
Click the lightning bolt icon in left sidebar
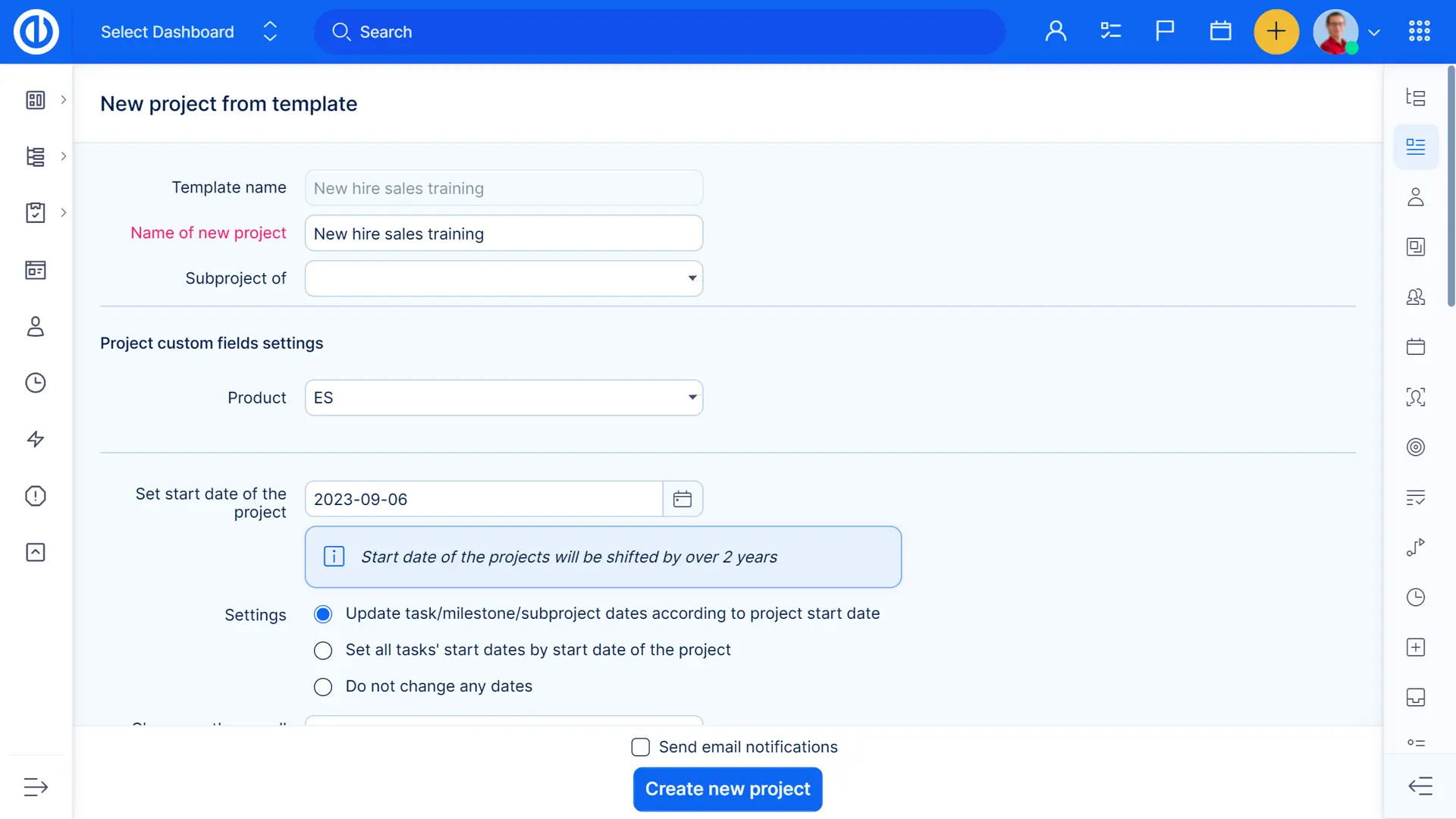point(36,439)
